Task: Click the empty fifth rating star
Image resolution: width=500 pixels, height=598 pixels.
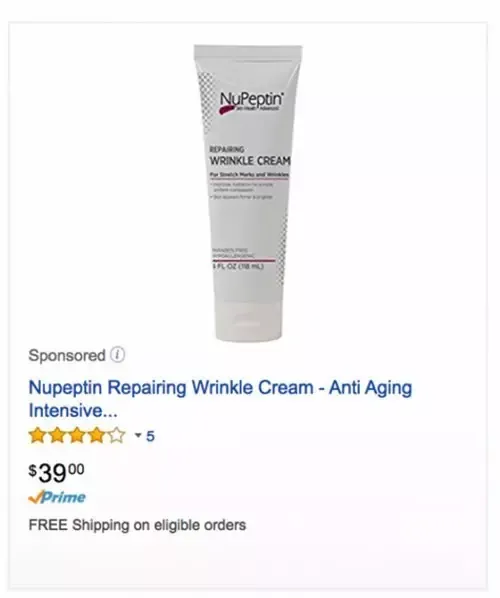Action: click(116, 435)
